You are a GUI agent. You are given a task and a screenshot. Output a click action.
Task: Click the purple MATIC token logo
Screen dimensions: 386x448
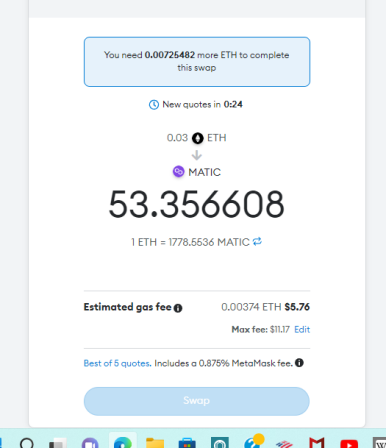point(178,172)
